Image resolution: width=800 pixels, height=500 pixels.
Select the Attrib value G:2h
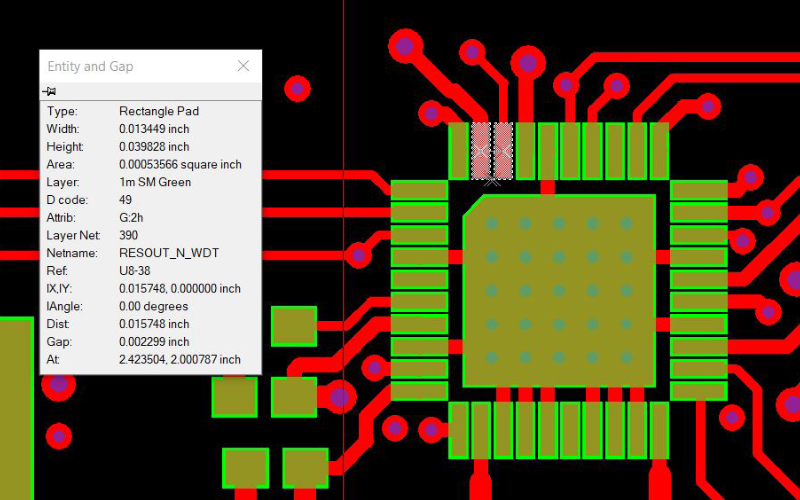coord(132,218)
